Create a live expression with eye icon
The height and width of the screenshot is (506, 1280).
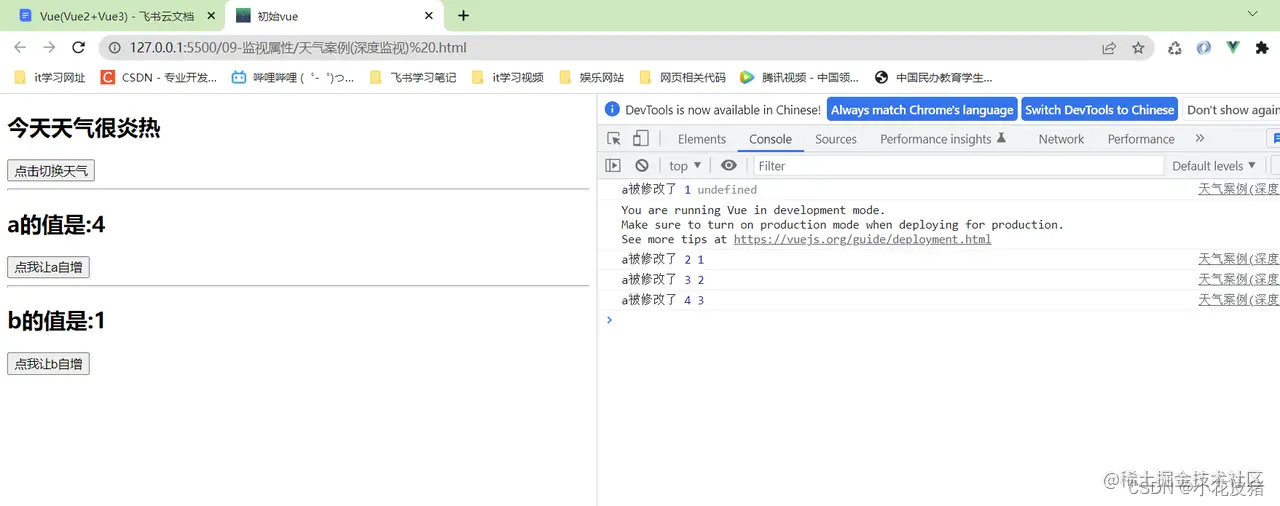pos(729,166)
